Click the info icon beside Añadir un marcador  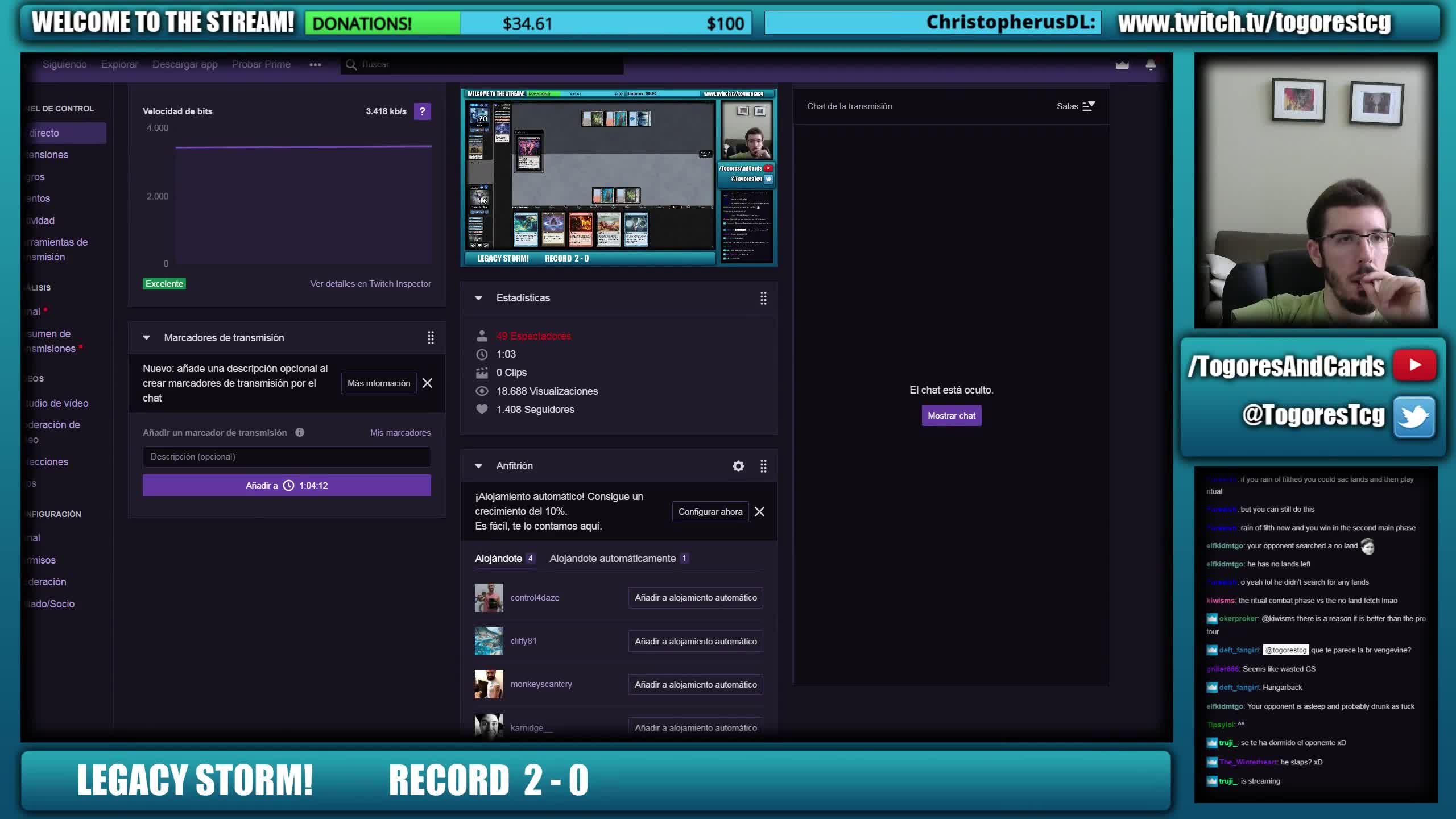coord(300,432)
